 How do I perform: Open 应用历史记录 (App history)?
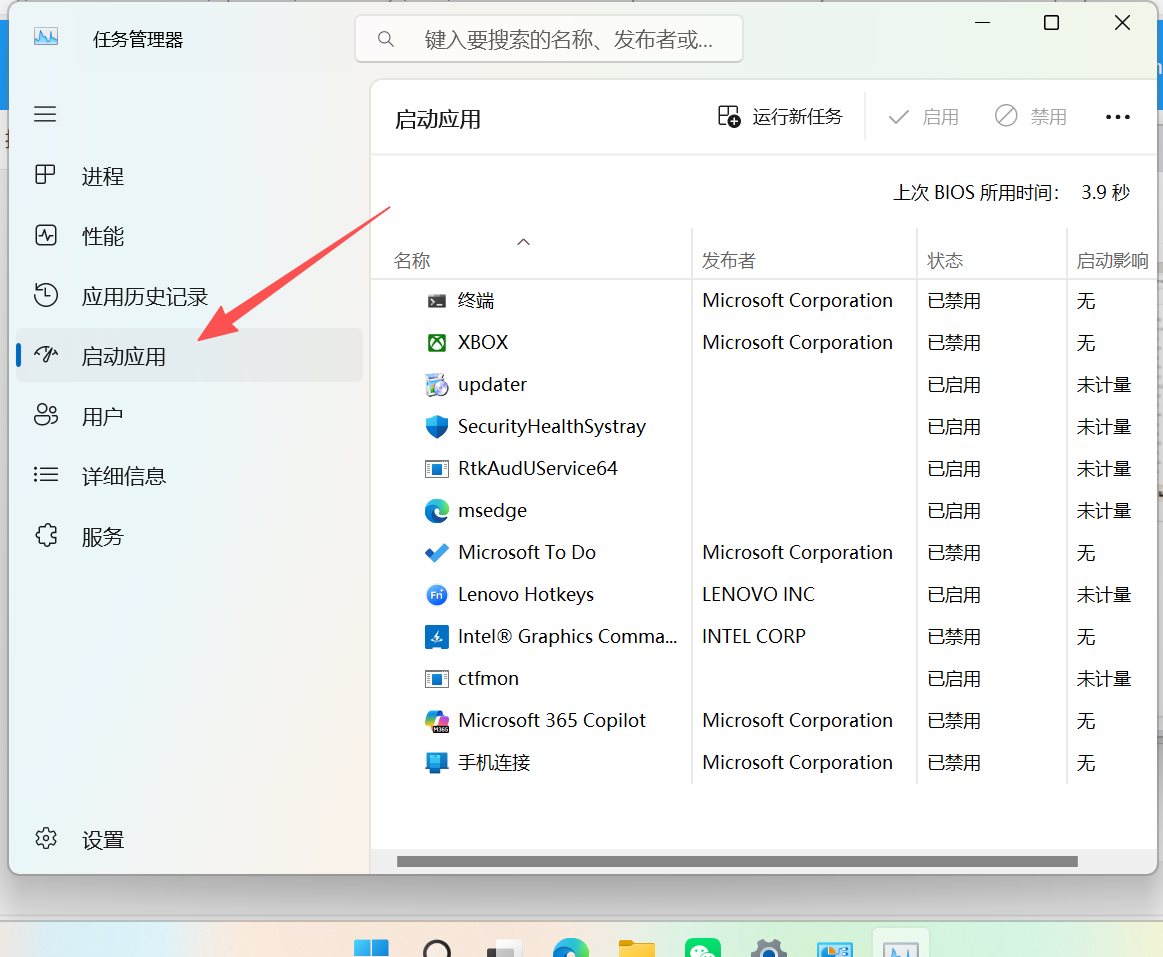pos(188,296)
